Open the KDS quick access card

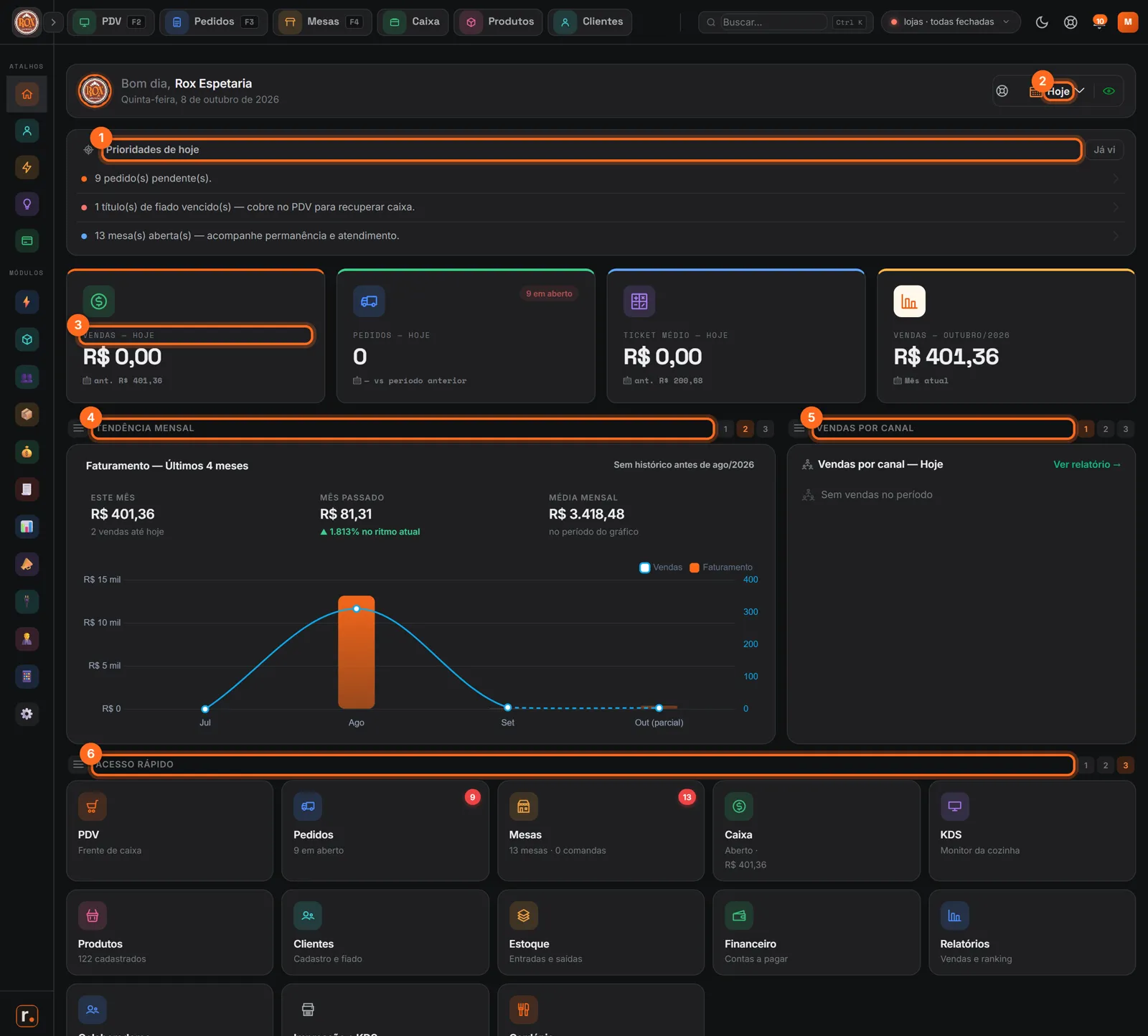pos(1032,831)
